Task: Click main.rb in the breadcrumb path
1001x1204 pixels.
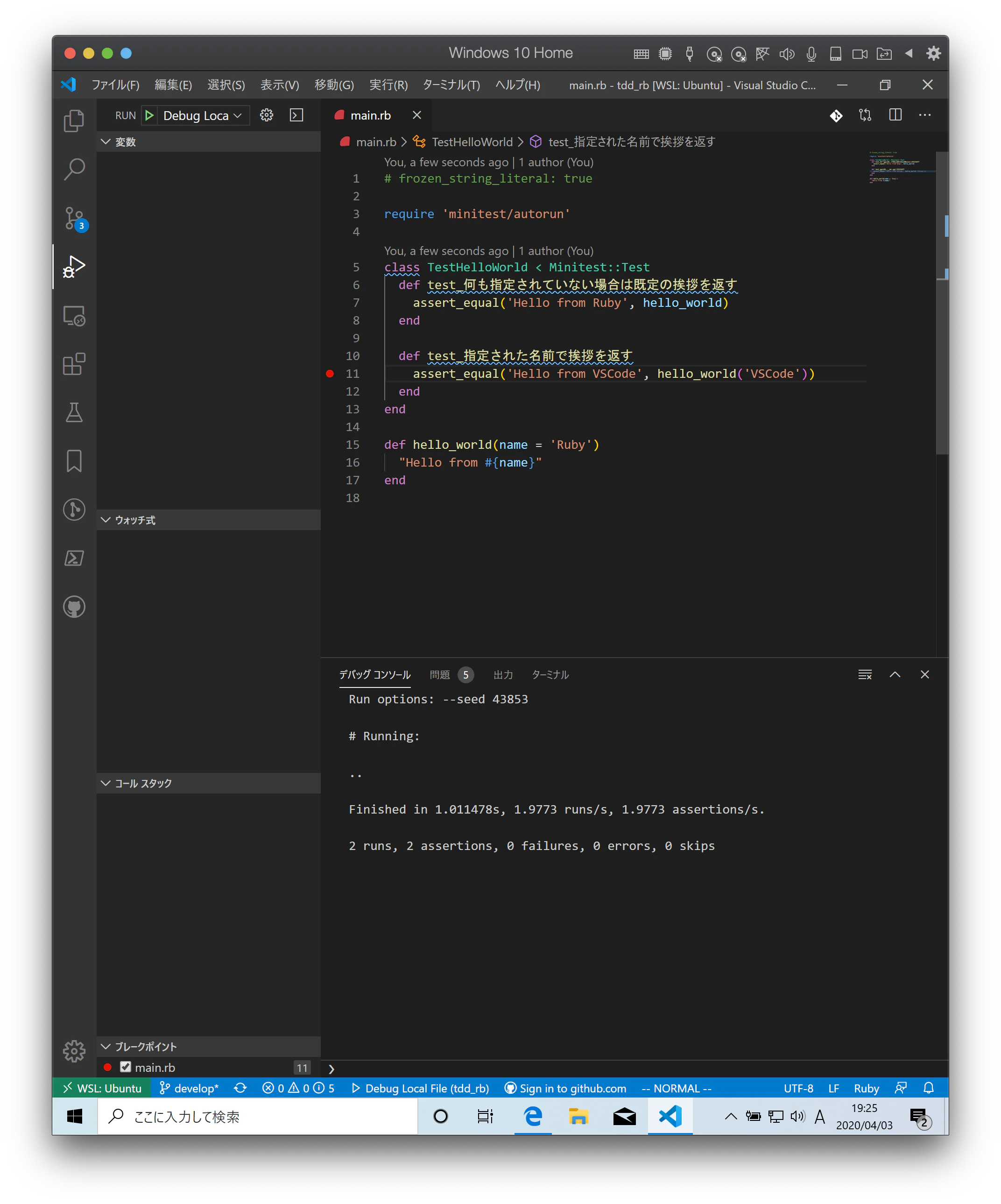Action: pyautogui.click(x=376, y=142)
